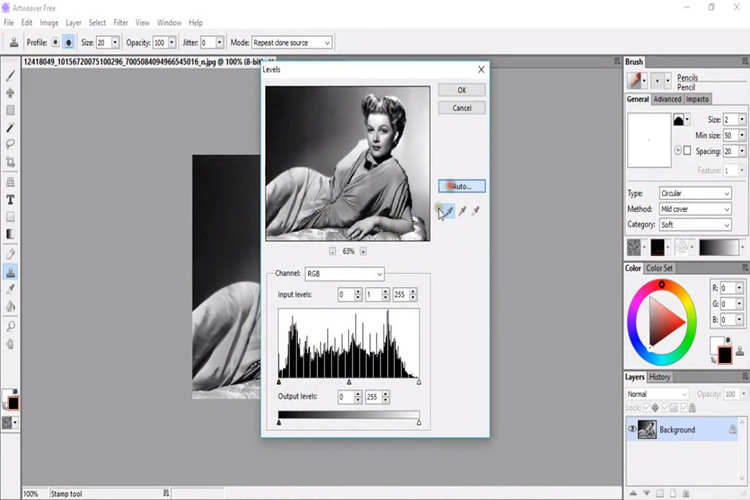This screenshot has width=750, height=500.
Task: Open the Method Mild cover dropdown
Action: click(x=695, y=209)
